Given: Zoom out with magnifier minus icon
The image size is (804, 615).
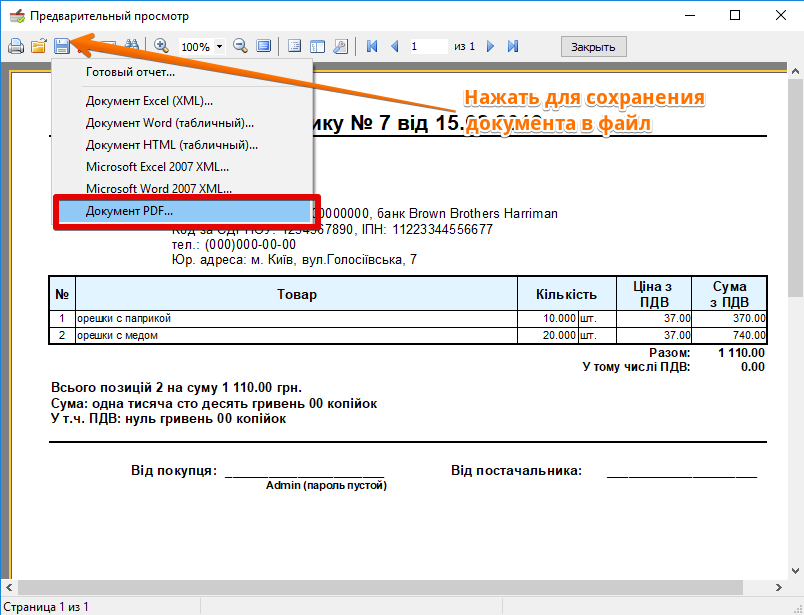Looking at the screenshot, I should [240, 46].
